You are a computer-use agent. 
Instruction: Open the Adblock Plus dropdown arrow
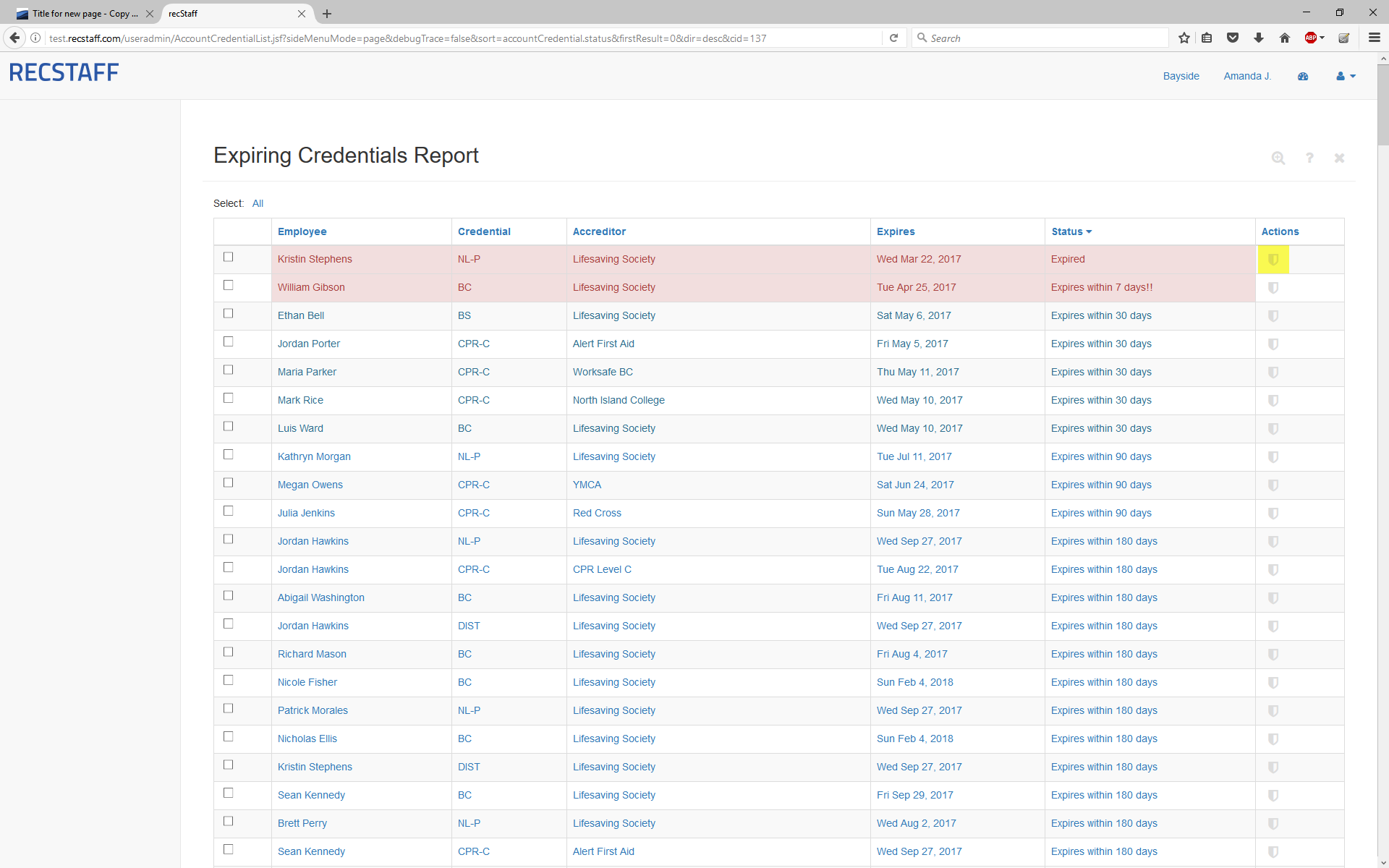coord(1322,38)
